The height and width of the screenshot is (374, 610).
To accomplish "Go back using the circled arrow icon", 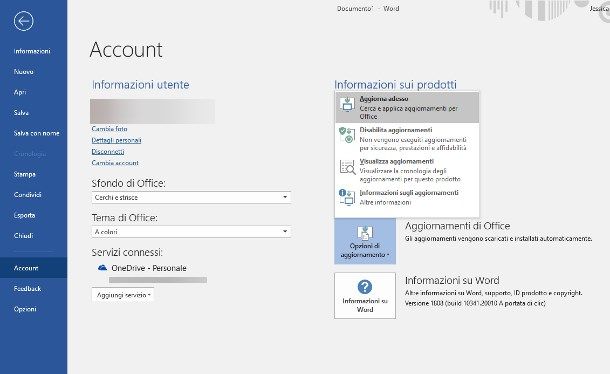I will (x=23, y=21).
